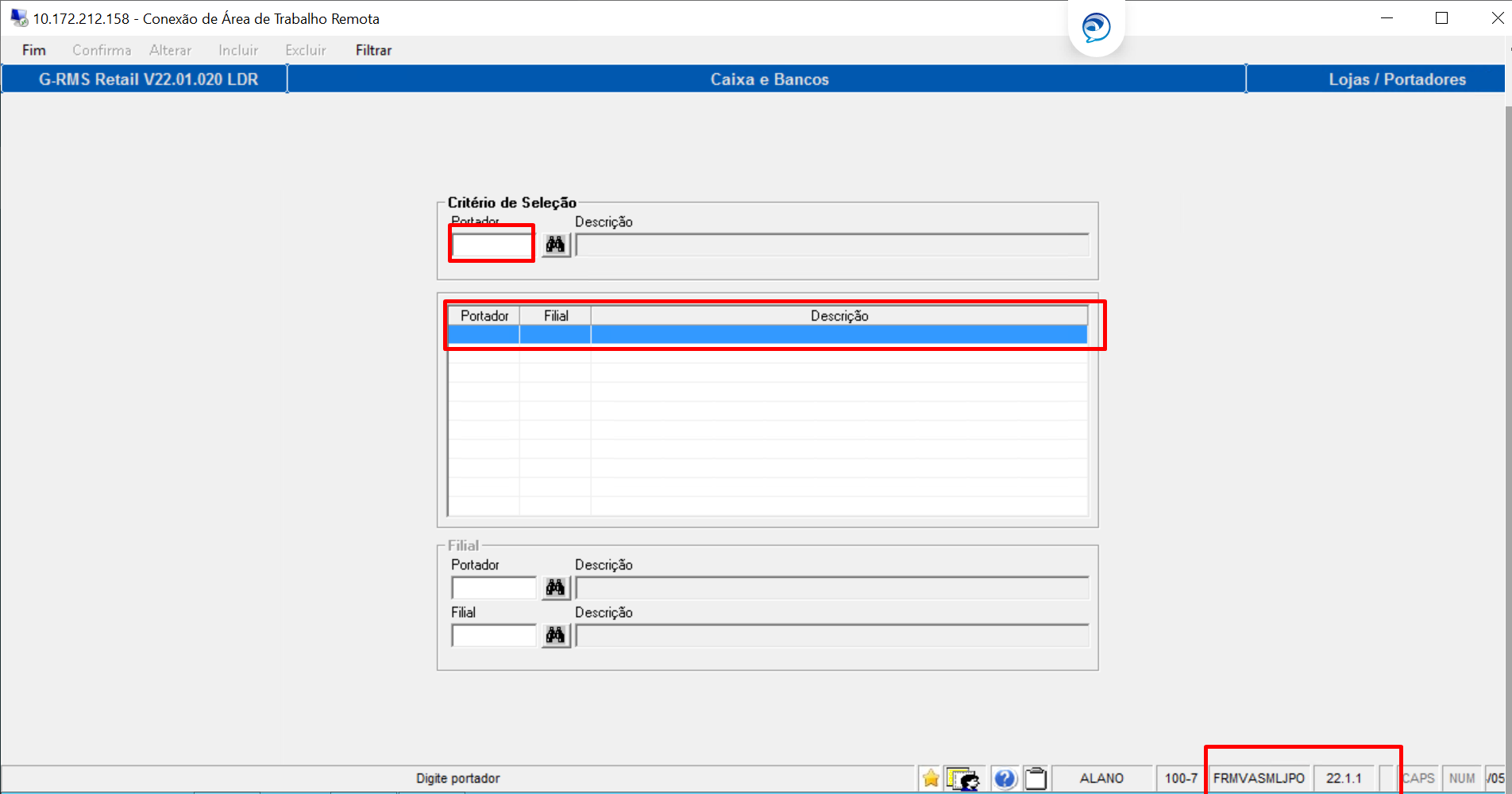Maximize the Remote Desktop window
1512x794 pixels.
[x=1442, y=17]
